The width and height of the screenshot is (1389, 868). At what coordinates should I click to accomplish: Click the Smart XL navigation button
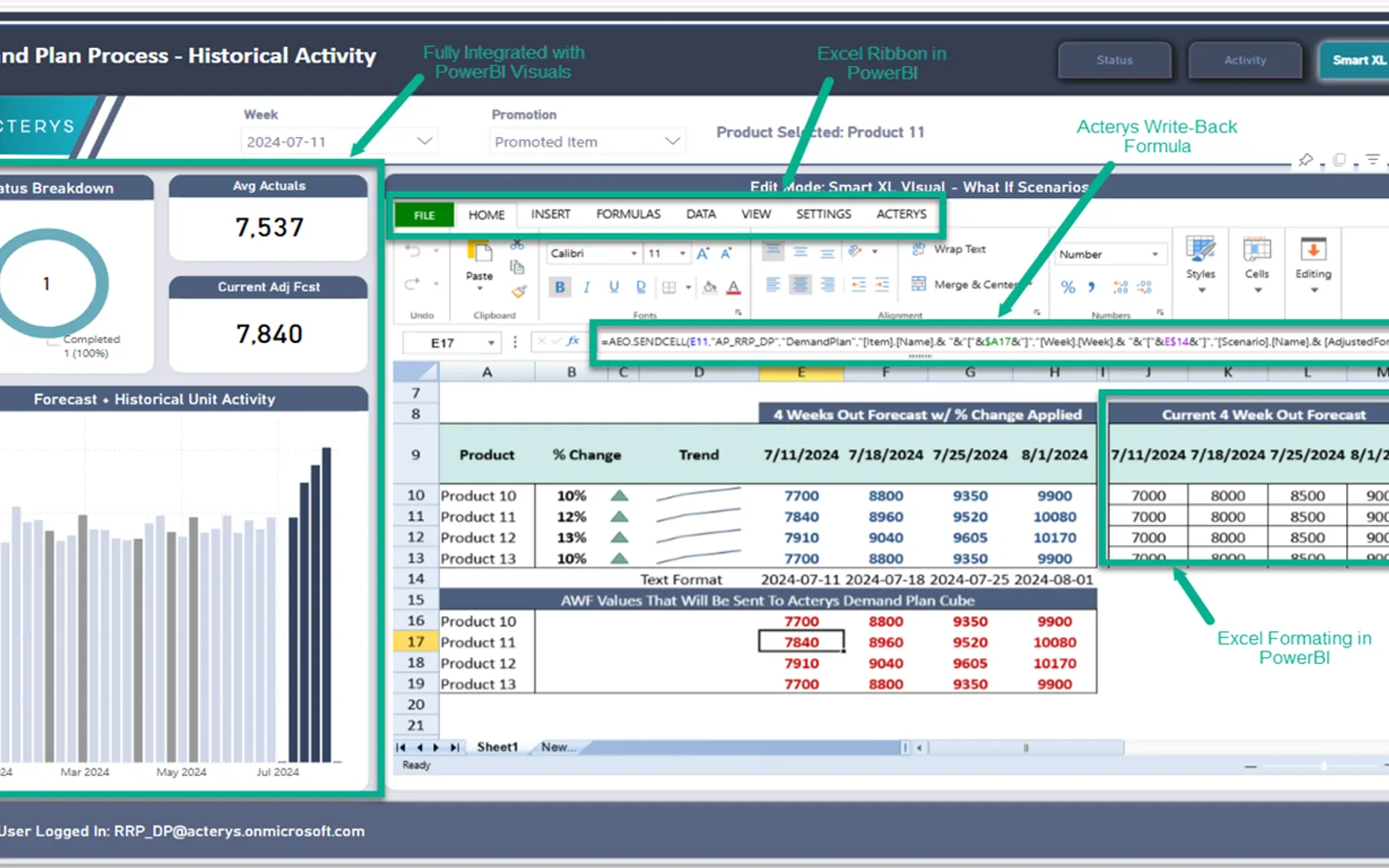pyautogui.click(x=1356, y=60)
